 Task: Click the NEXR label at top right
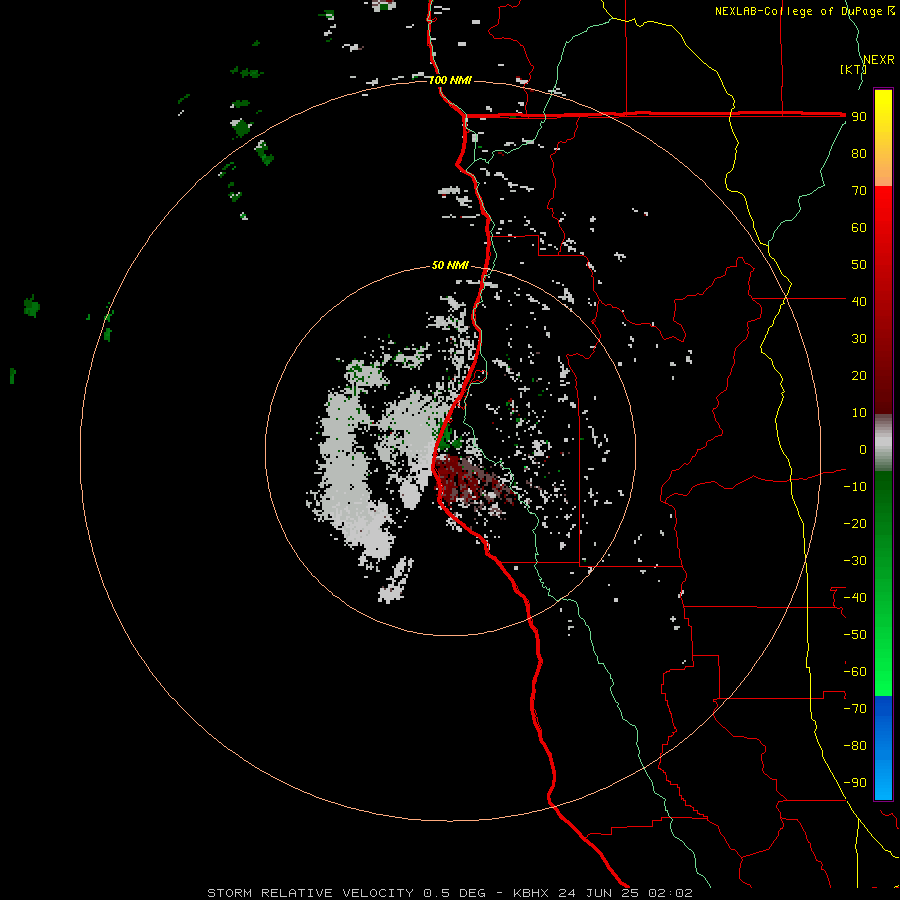[x=879, y=59]
